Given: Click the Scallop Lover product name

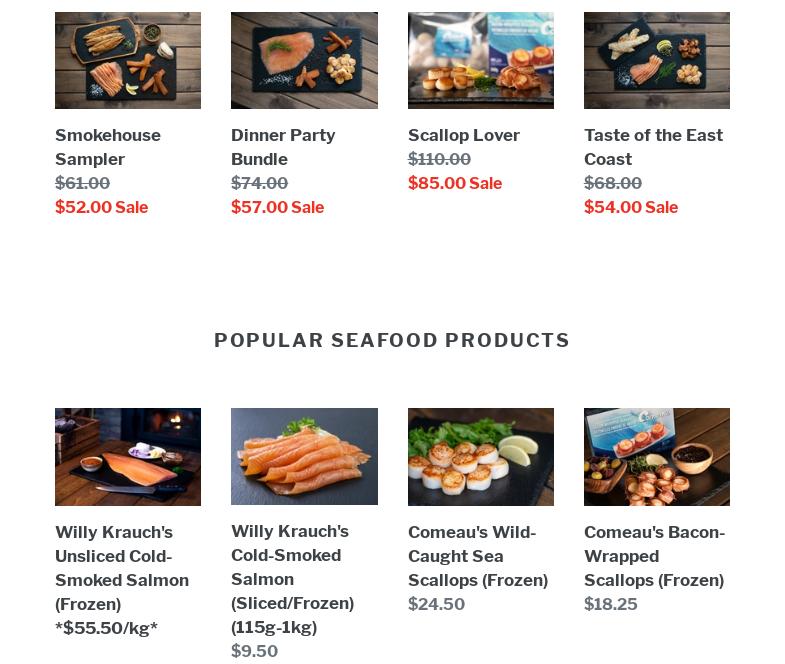Looking at the screenshot, I should pos(464,135).
